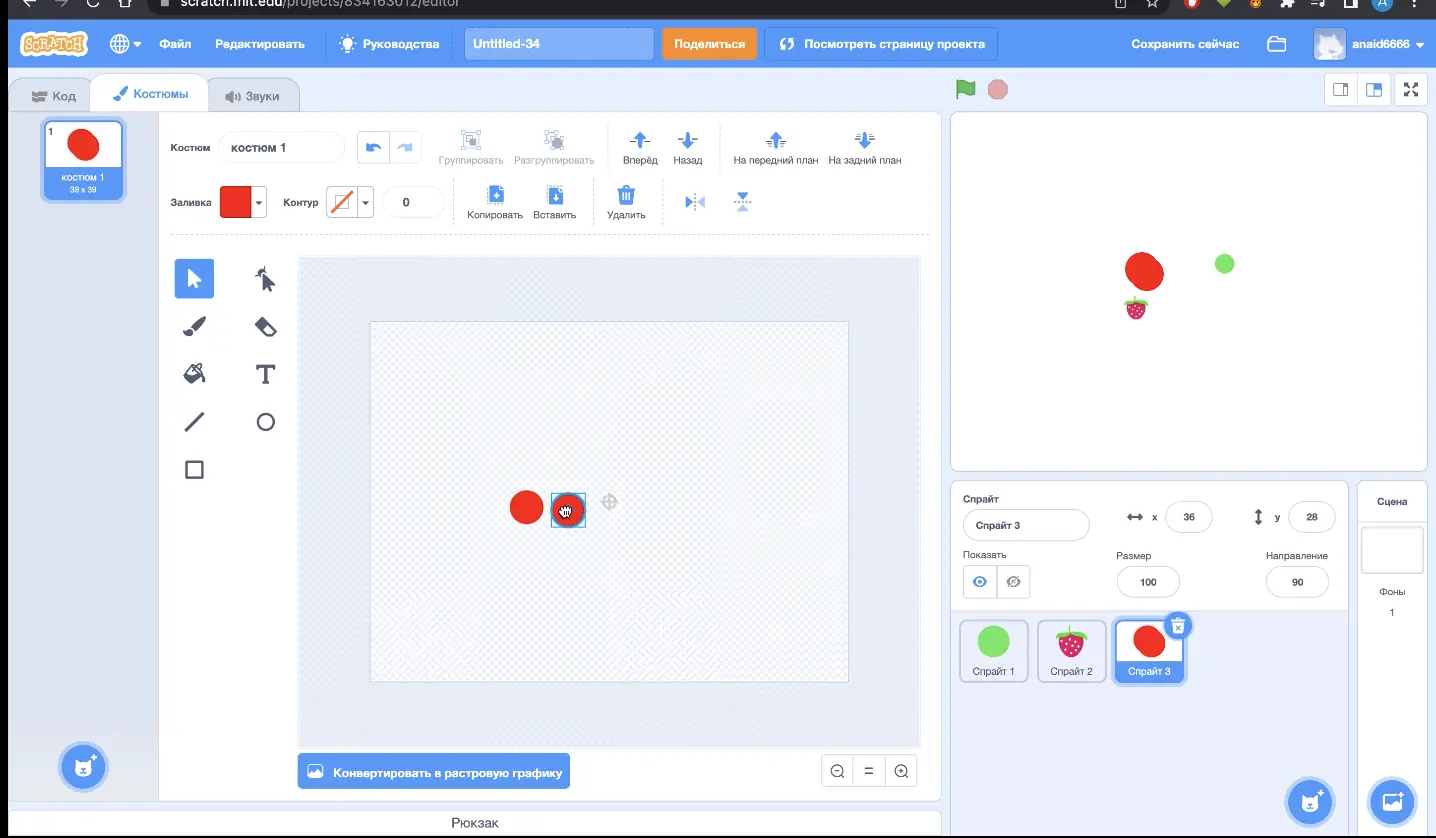
Task: Click the green flag to start
Action: 965,89
